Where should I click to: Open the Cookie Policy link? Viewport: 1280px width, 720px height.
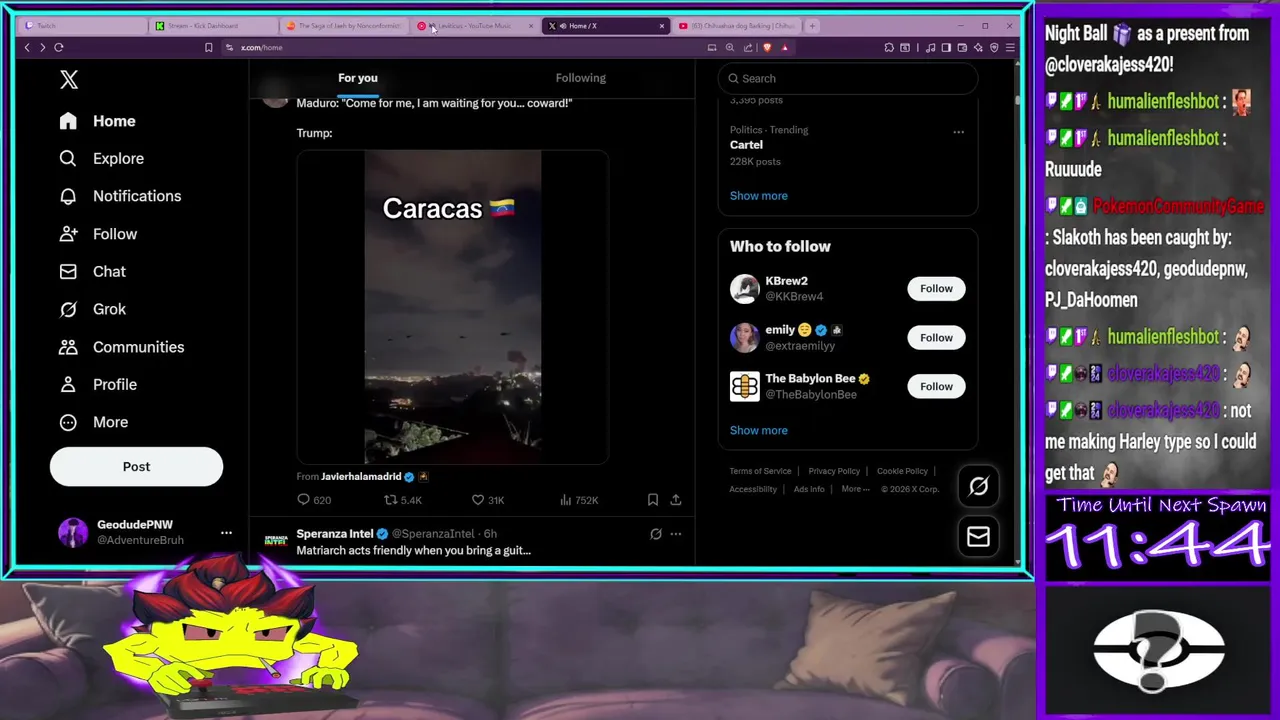pos(902,471)
